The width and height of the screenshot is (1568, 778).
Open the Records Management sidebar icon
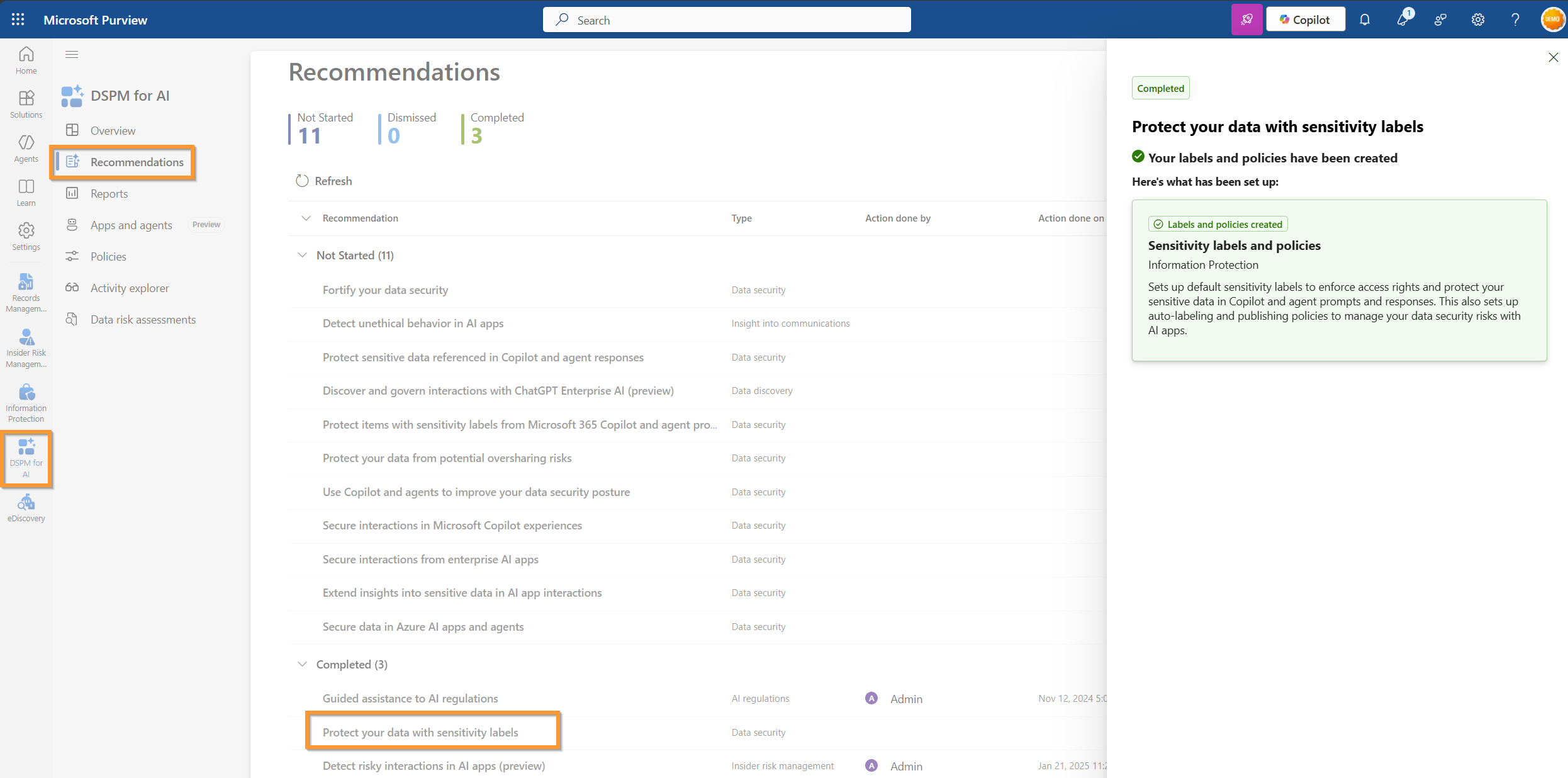coord(26,293)
